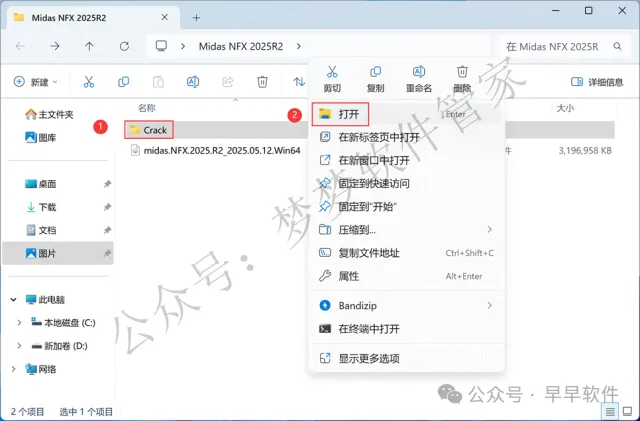
Task: Go back using the back arrow
Action: (20, 46)
